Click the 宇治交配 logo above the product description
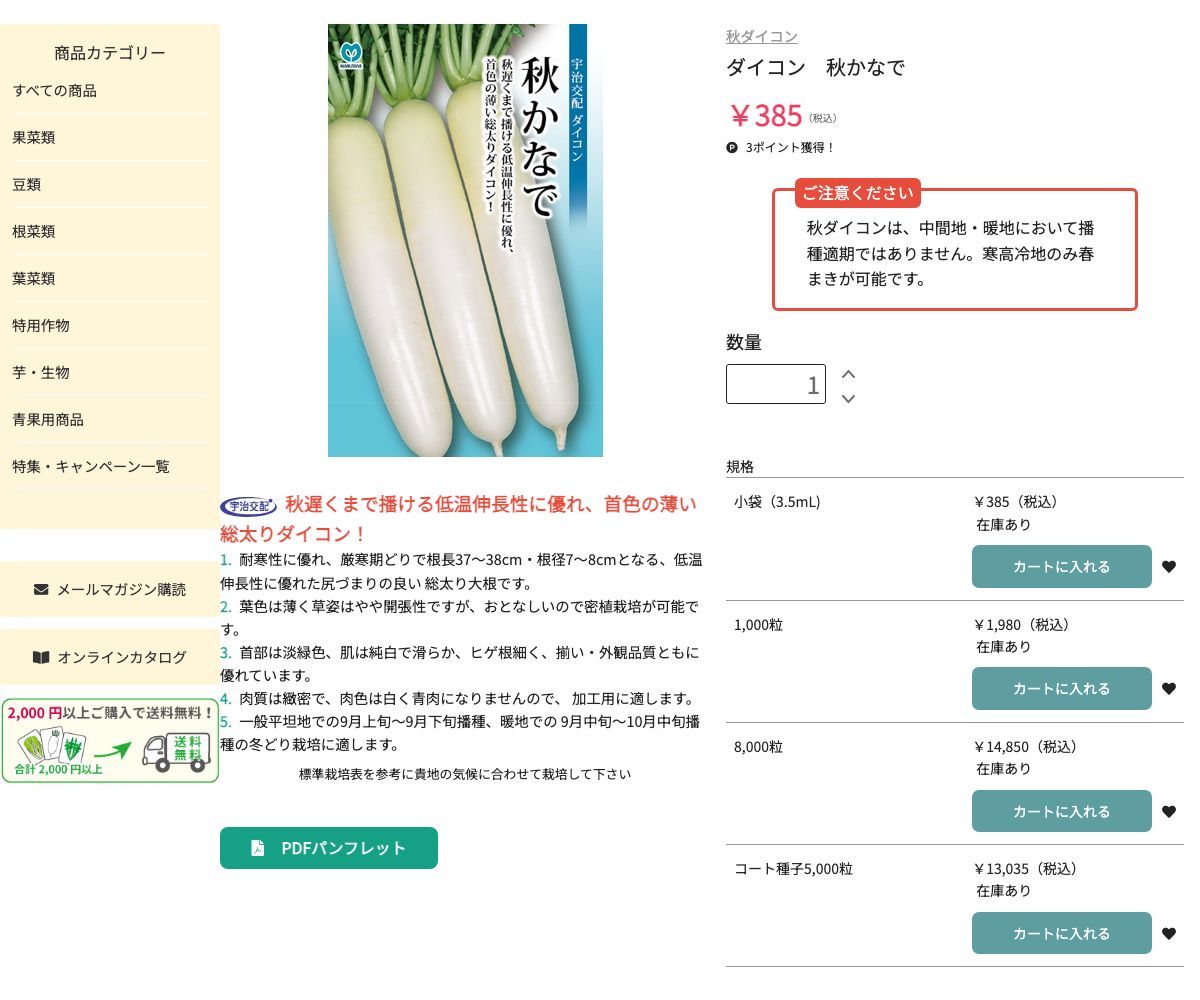 point(247,505)
